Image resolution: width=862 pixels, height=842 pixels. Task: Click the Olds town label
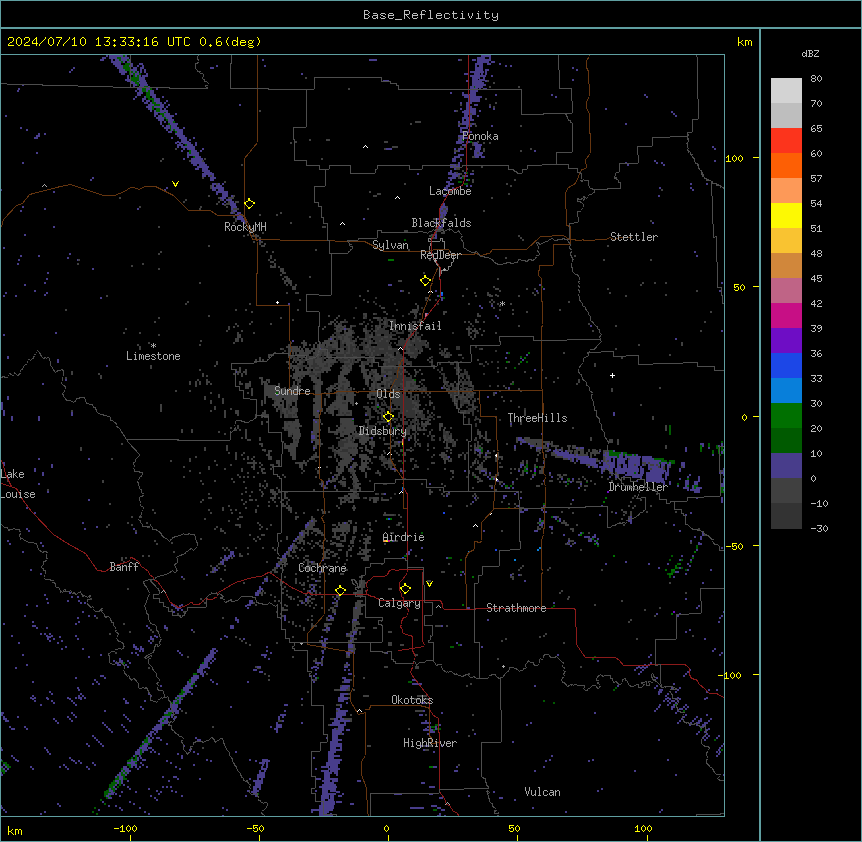click(x=388, y=394)
